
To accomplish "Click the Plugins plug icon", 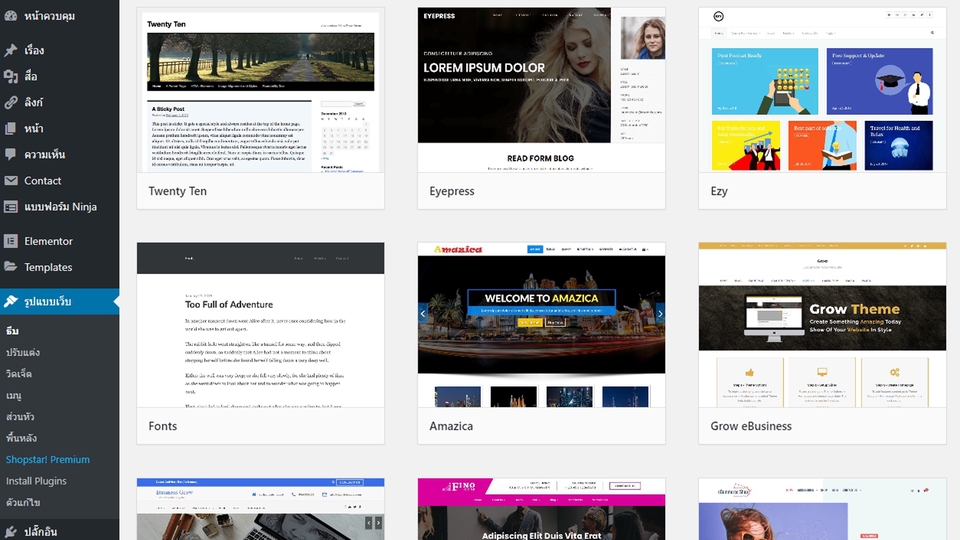I will (x=10, y=531).
